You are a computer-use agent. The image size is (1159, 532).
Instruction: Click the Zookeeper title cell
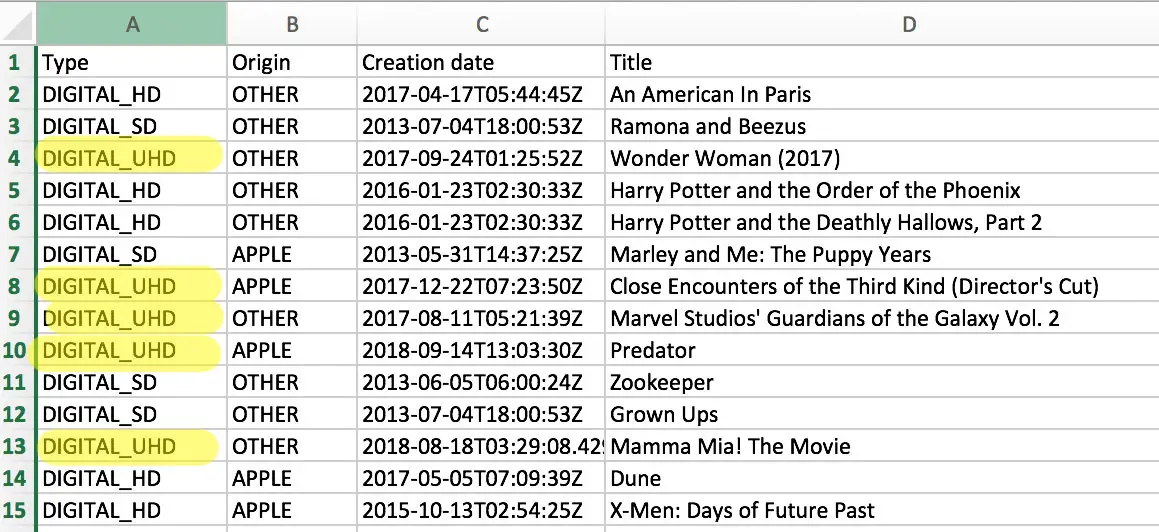[x=883, y=382]
